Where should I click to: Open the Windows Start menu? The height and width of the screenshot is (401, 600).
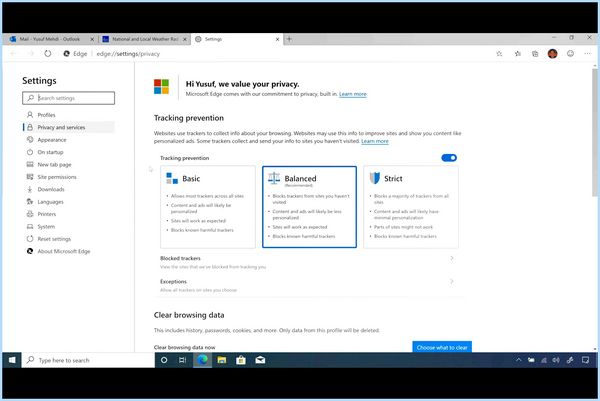coord(12,360)
